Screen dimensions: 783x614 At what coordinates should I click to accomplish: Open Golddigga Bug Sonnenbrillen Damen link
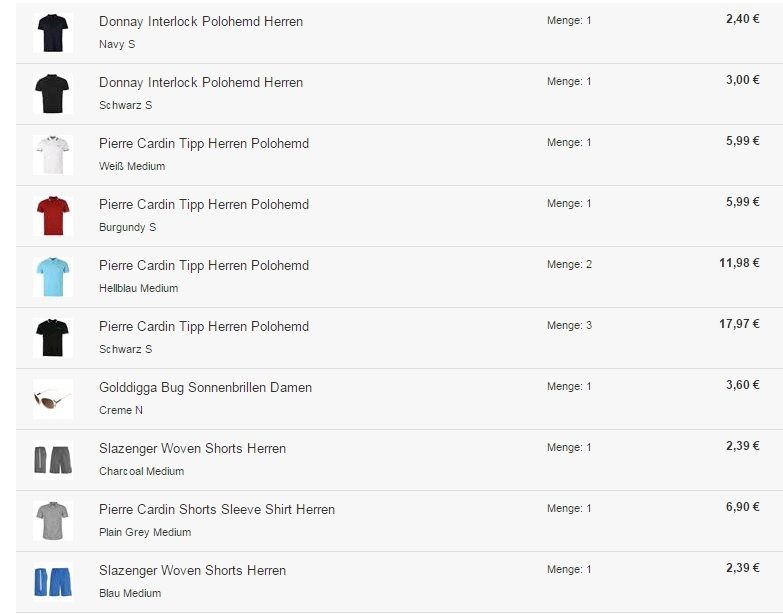tap(205, 387)
